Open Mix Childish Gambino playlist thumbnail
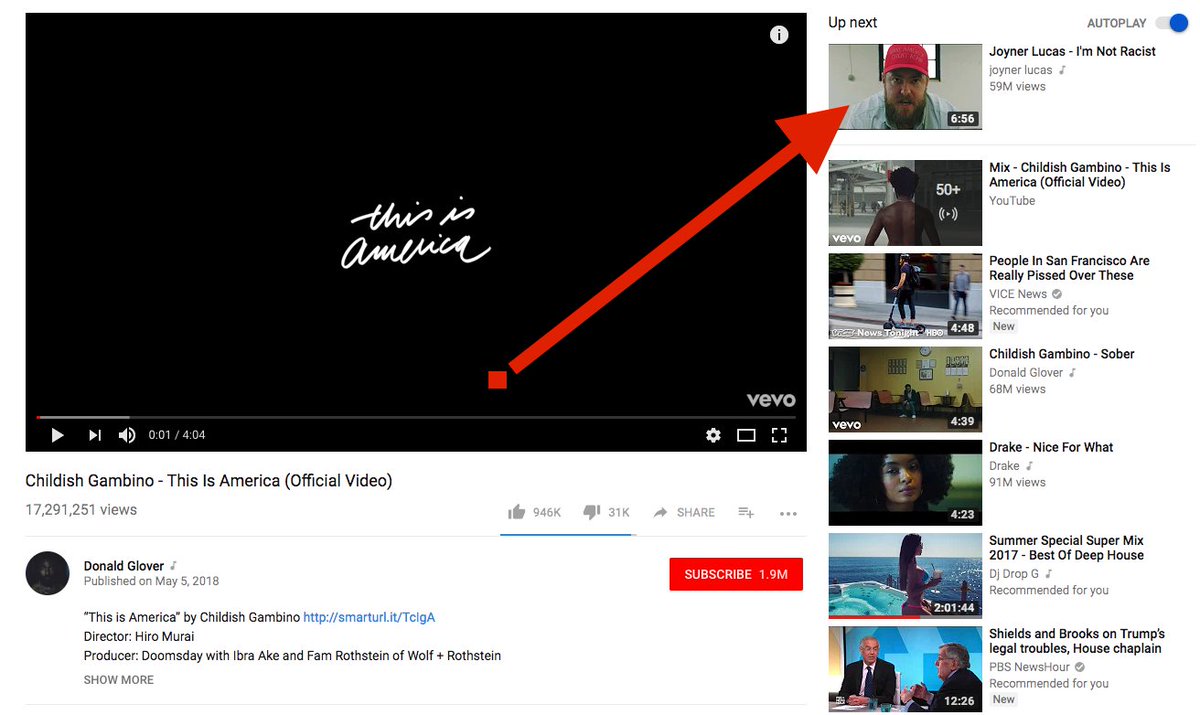The width and height of the screenshot is (1200, 715). [x=905, y=203]
